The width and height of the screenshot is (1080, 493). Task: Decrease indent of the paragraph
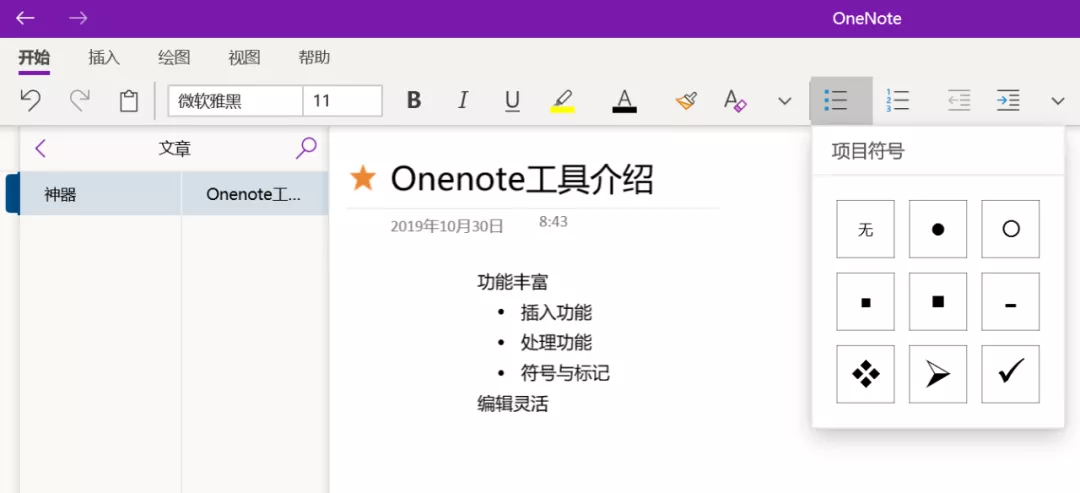click(959, 101)
